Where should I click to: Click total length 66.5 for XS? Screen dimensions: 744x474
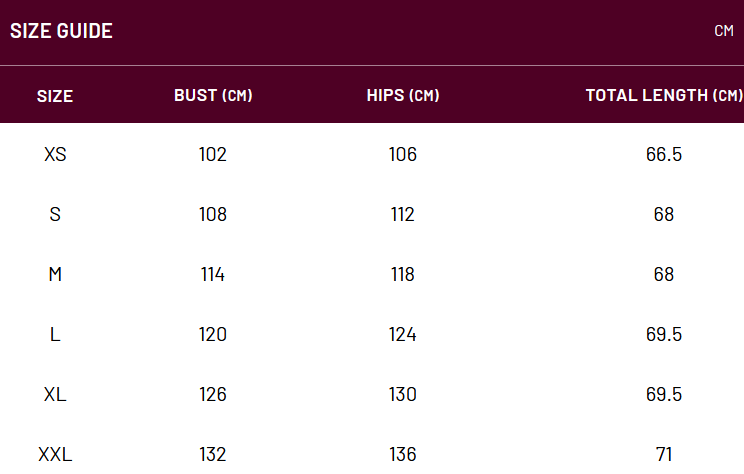click(664, 155)
